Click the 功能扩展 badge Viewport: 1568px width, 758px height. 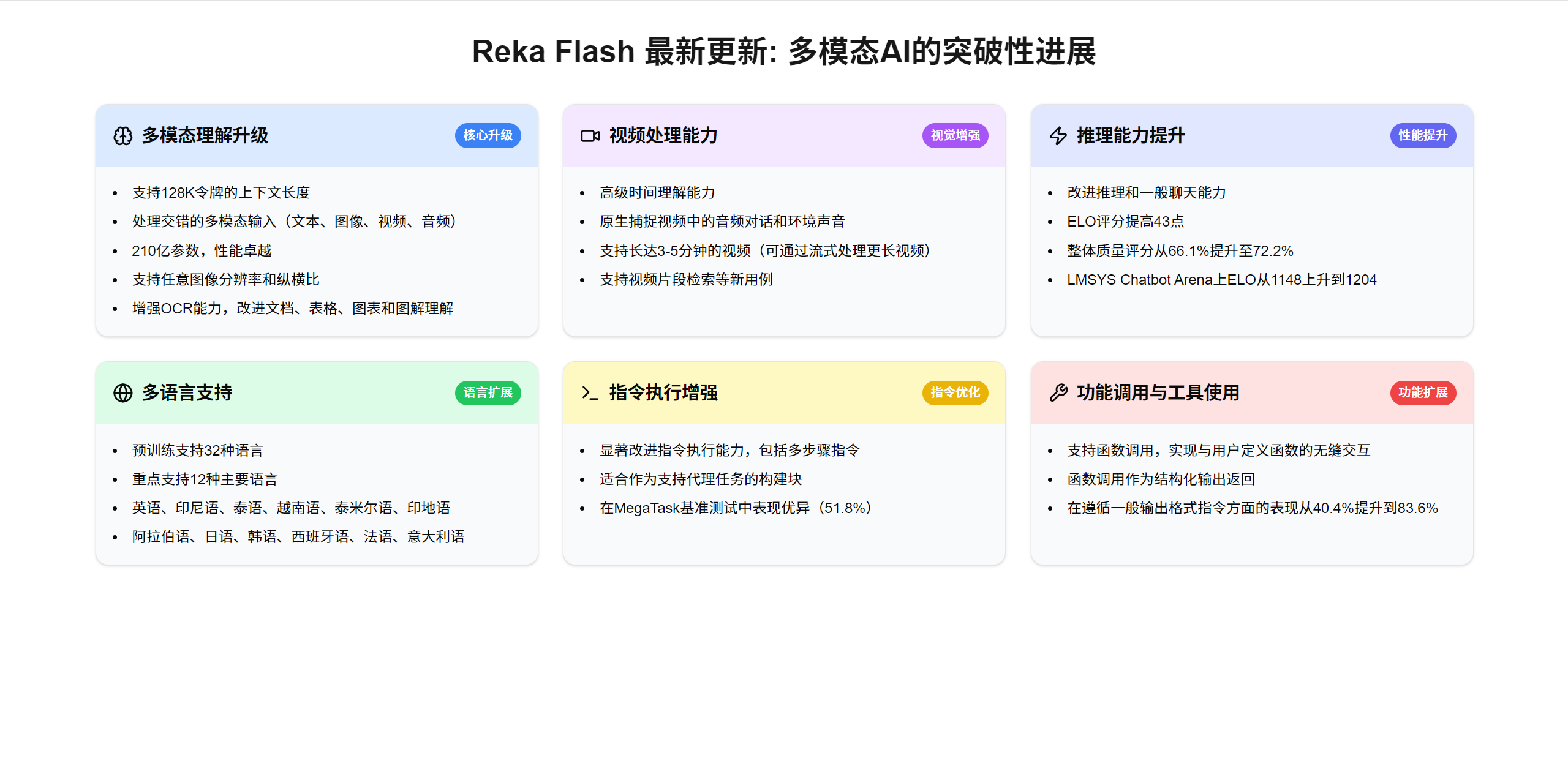click(1422, 392)
